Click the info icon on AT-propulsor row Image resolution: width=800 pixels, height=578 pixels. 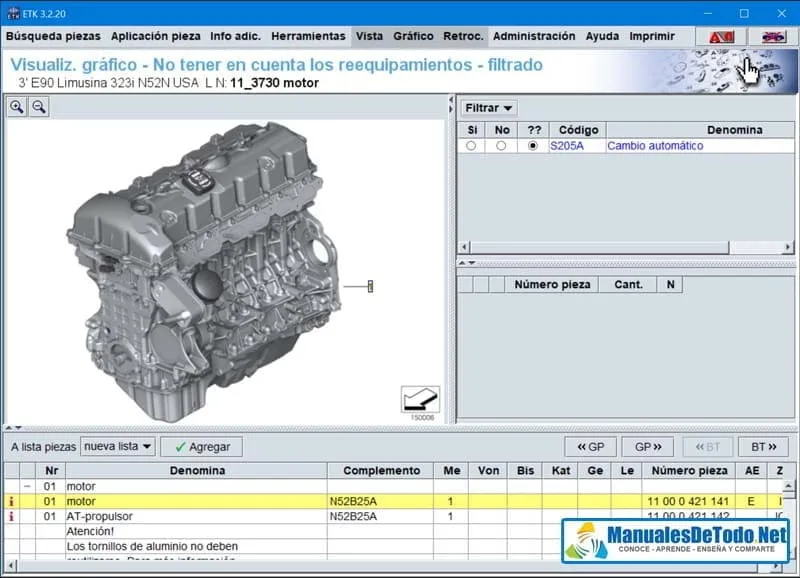(12, 517)
